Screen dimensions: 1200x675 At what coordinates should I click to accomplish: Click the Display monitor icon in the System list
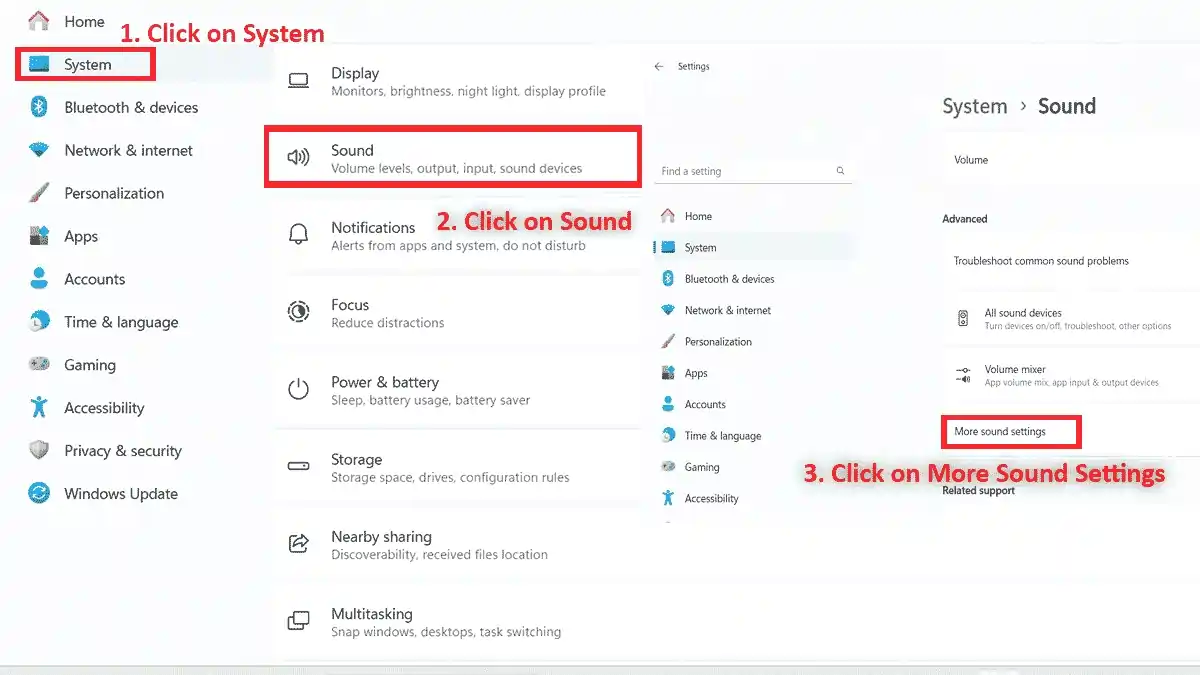click(298, 82)
